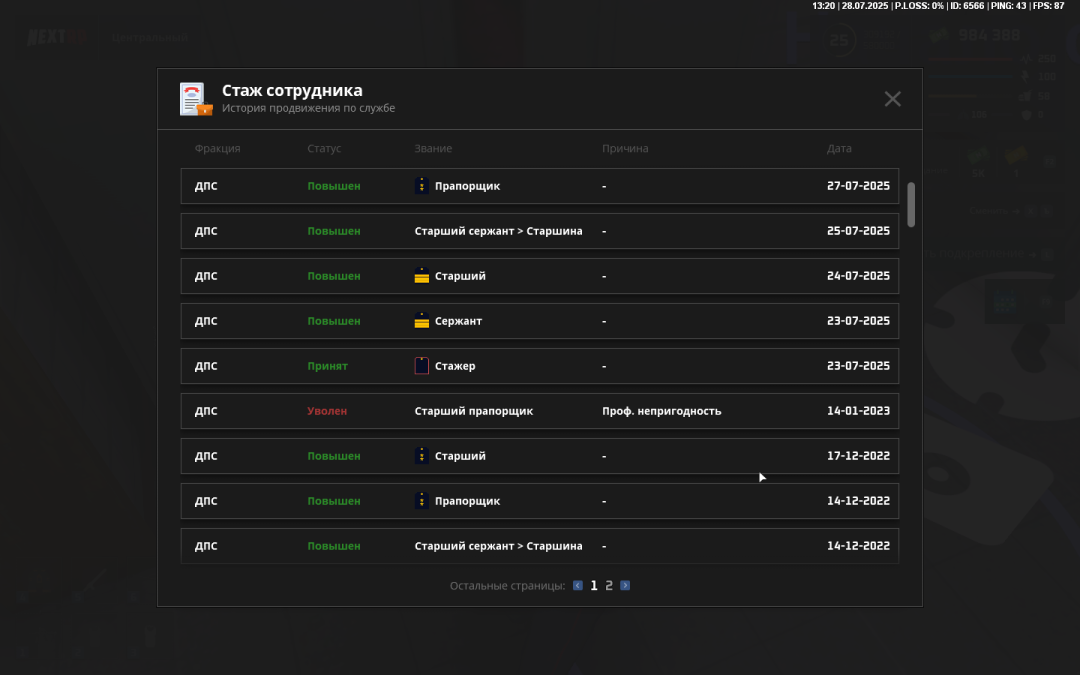Image resolution: width=1080 pixels, height=675 pixels.
Task: Click the PING: 43 status indicator
Action: 1008,6
